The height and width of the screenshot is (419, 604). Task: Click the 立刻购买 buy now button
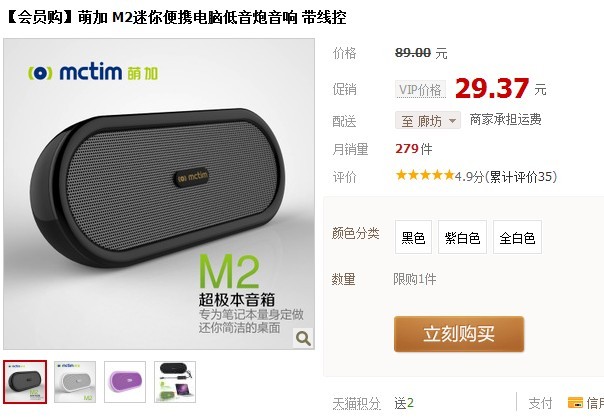(459, 334)
